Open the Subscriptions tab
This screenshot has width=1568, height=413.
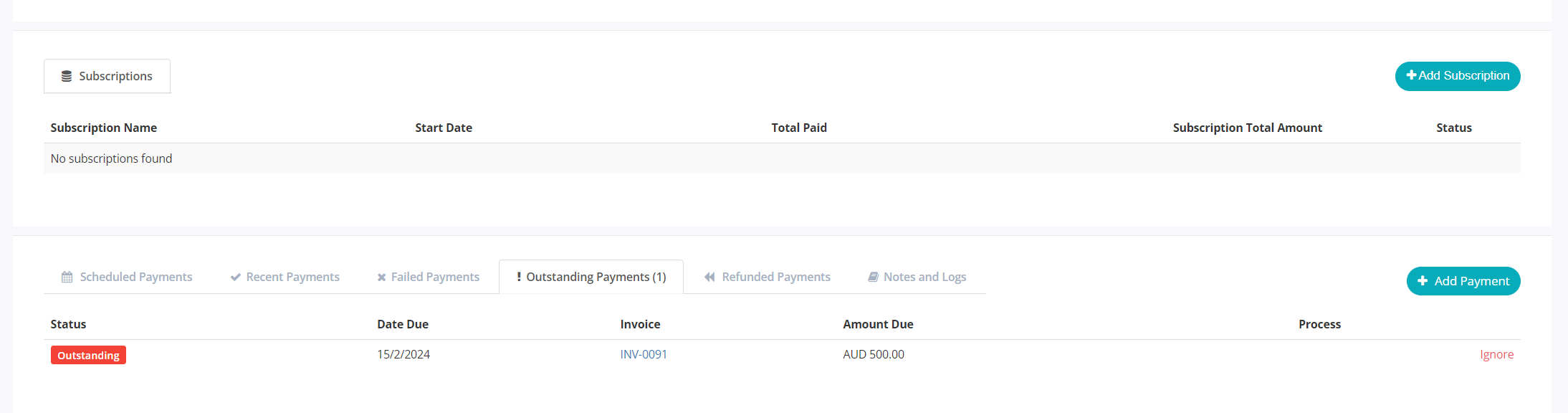pyautogui.click(x=107, y=76)
